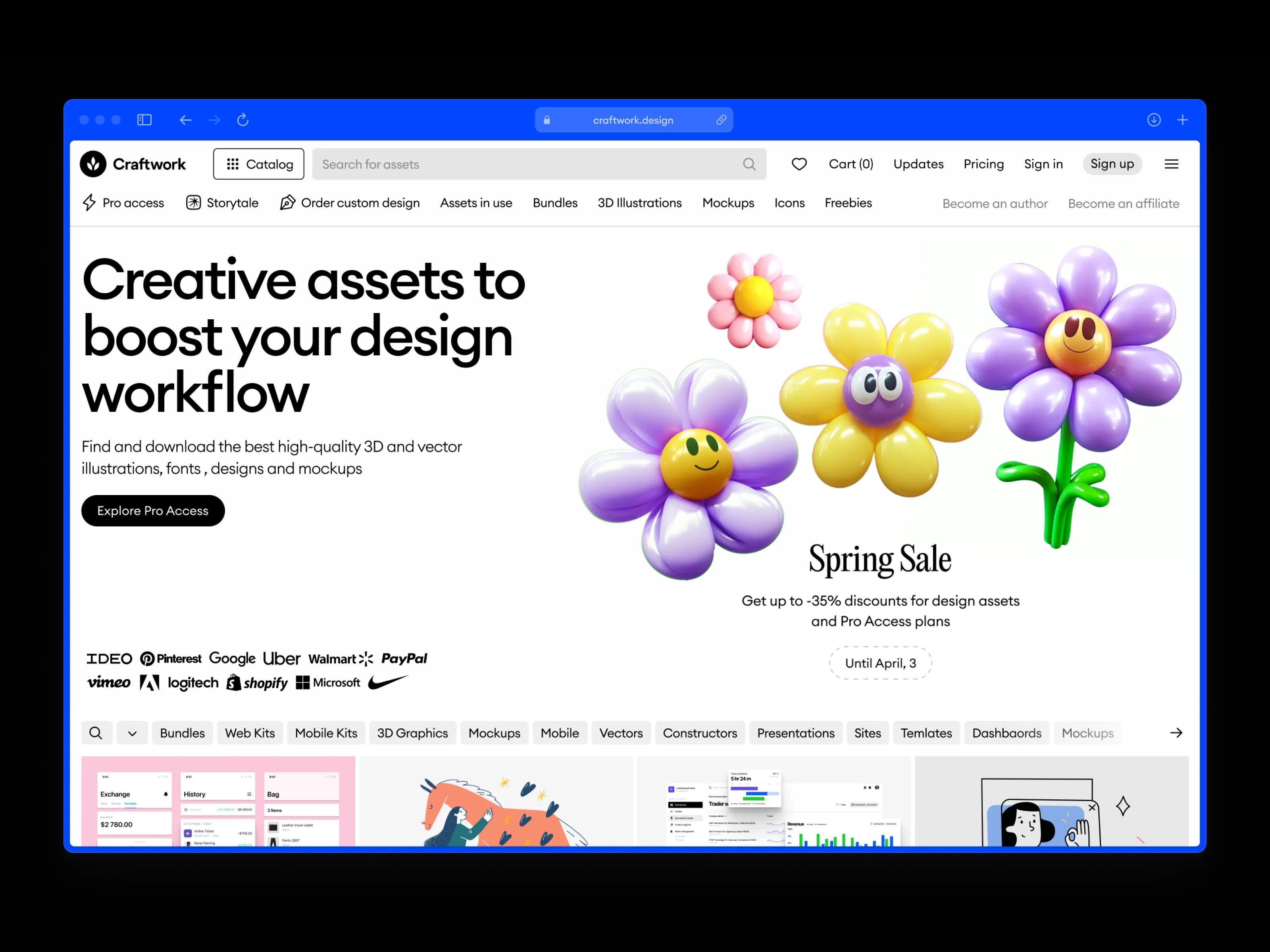Select 3D Graphics filter chip
This screenshot has width=1270, height=952.
point(412,733)
